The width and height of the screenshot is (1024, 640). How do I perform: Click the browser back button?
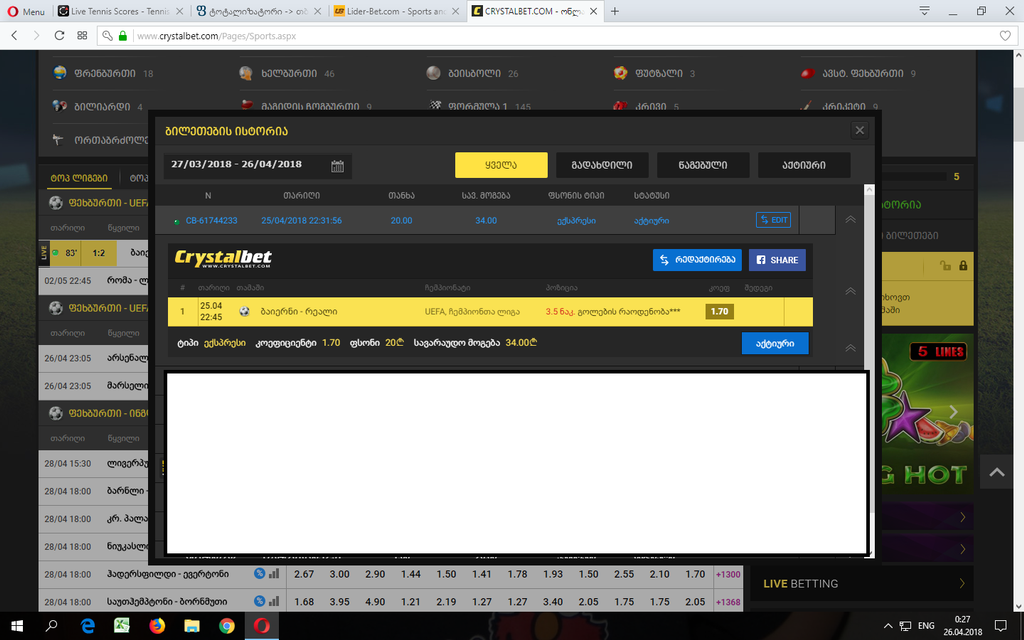pyautogui.click(x=14, y=35)
